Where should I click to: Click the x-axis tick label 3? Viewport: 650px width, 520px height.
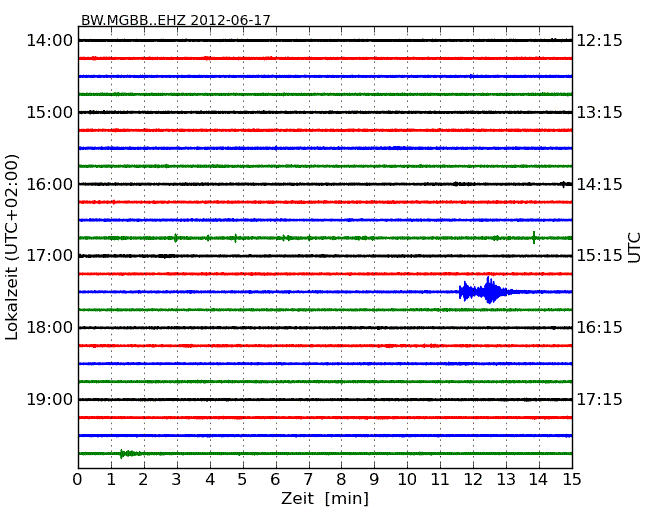[x=177, y=479]
